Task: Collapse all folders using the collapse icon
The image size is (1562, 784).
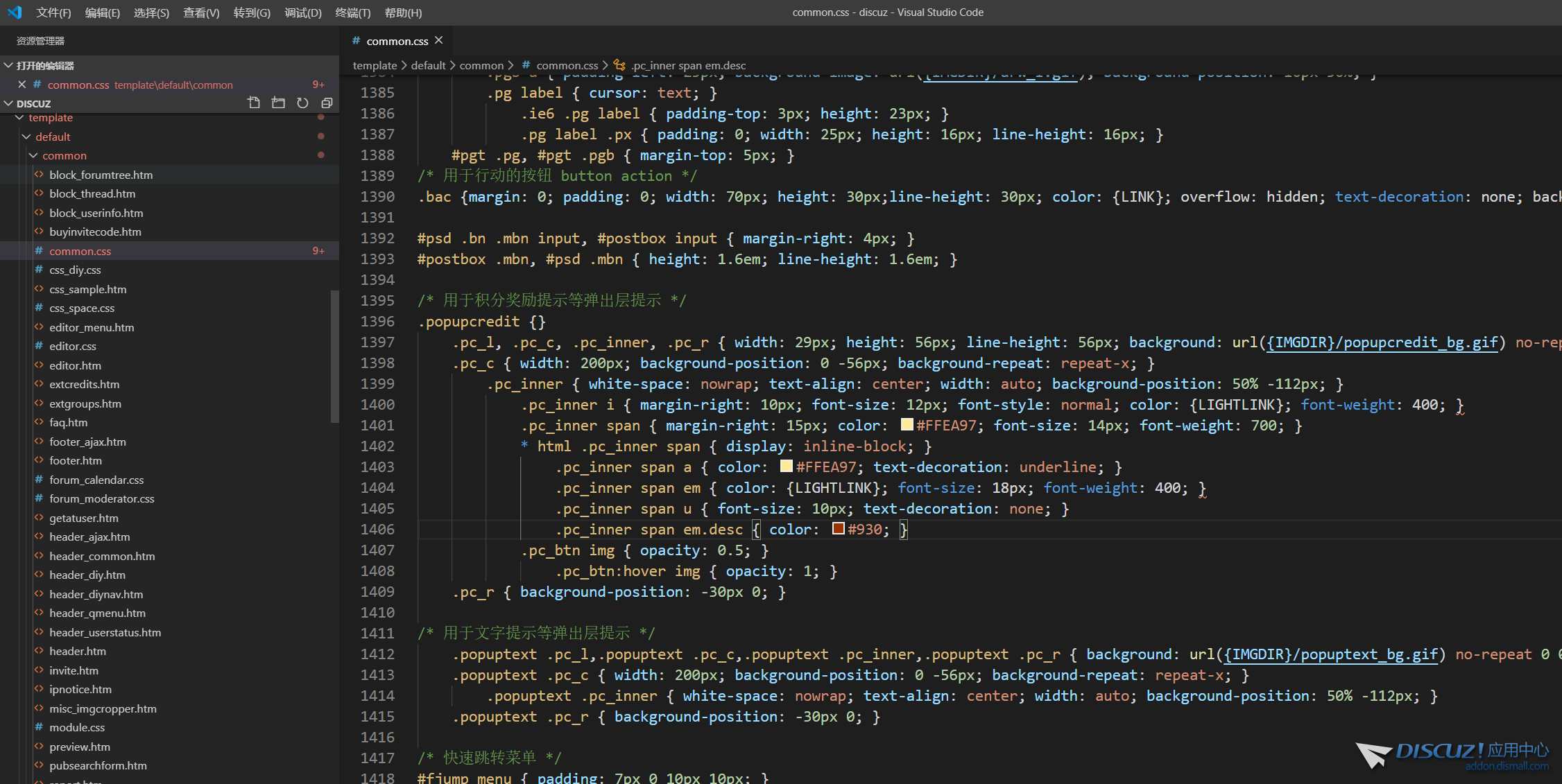Action: pos(327,103)
